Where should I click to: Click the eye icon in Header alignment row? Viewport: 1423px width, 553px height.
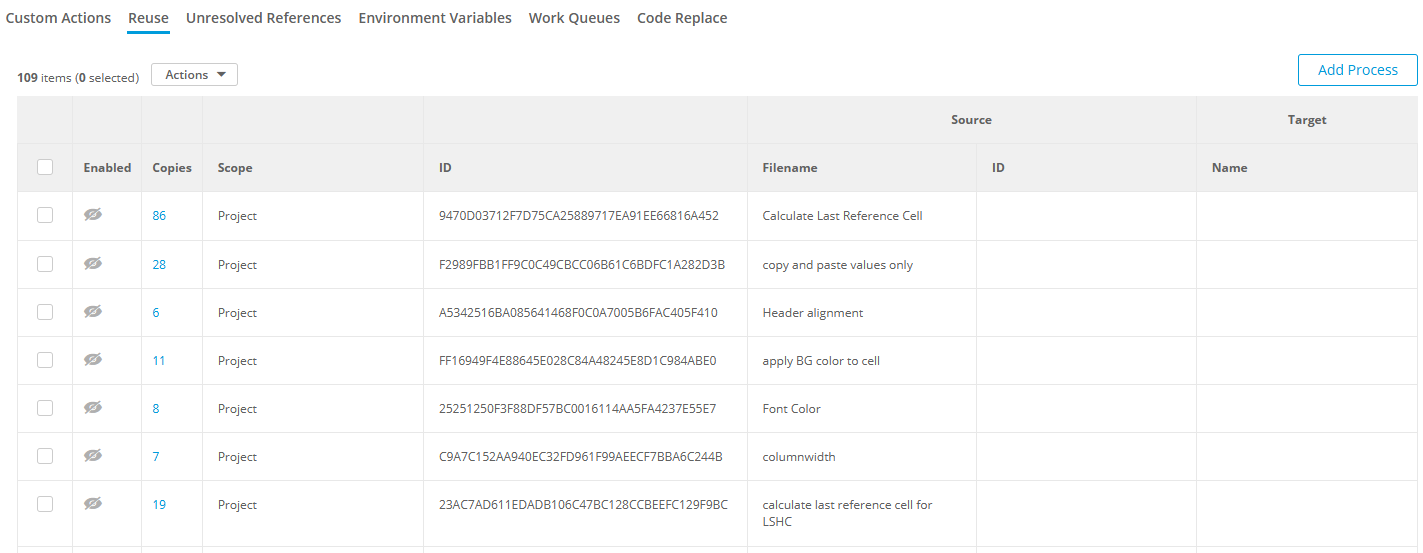[93, 312]
